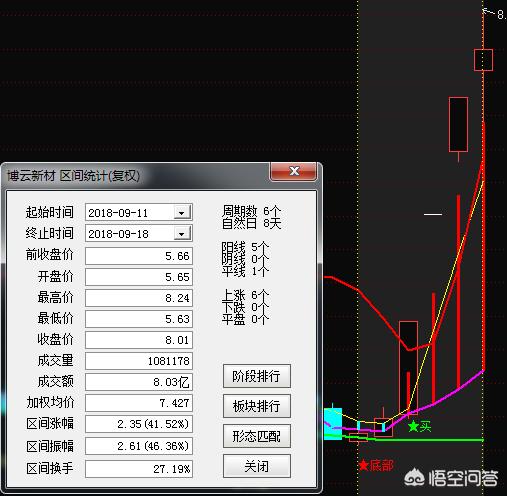
Task: Click the 收盘价 value 8.01
Action: click(x=139, y=340)
